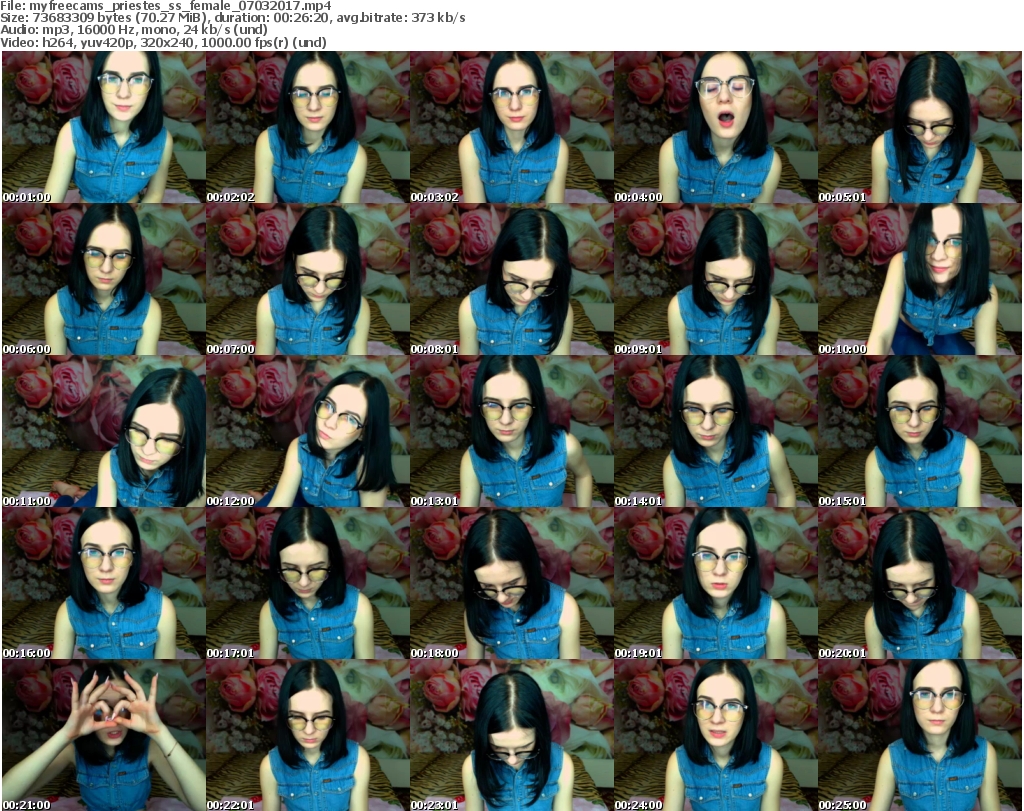Choose the preview frame at 00:15:01

pos(920,432)
